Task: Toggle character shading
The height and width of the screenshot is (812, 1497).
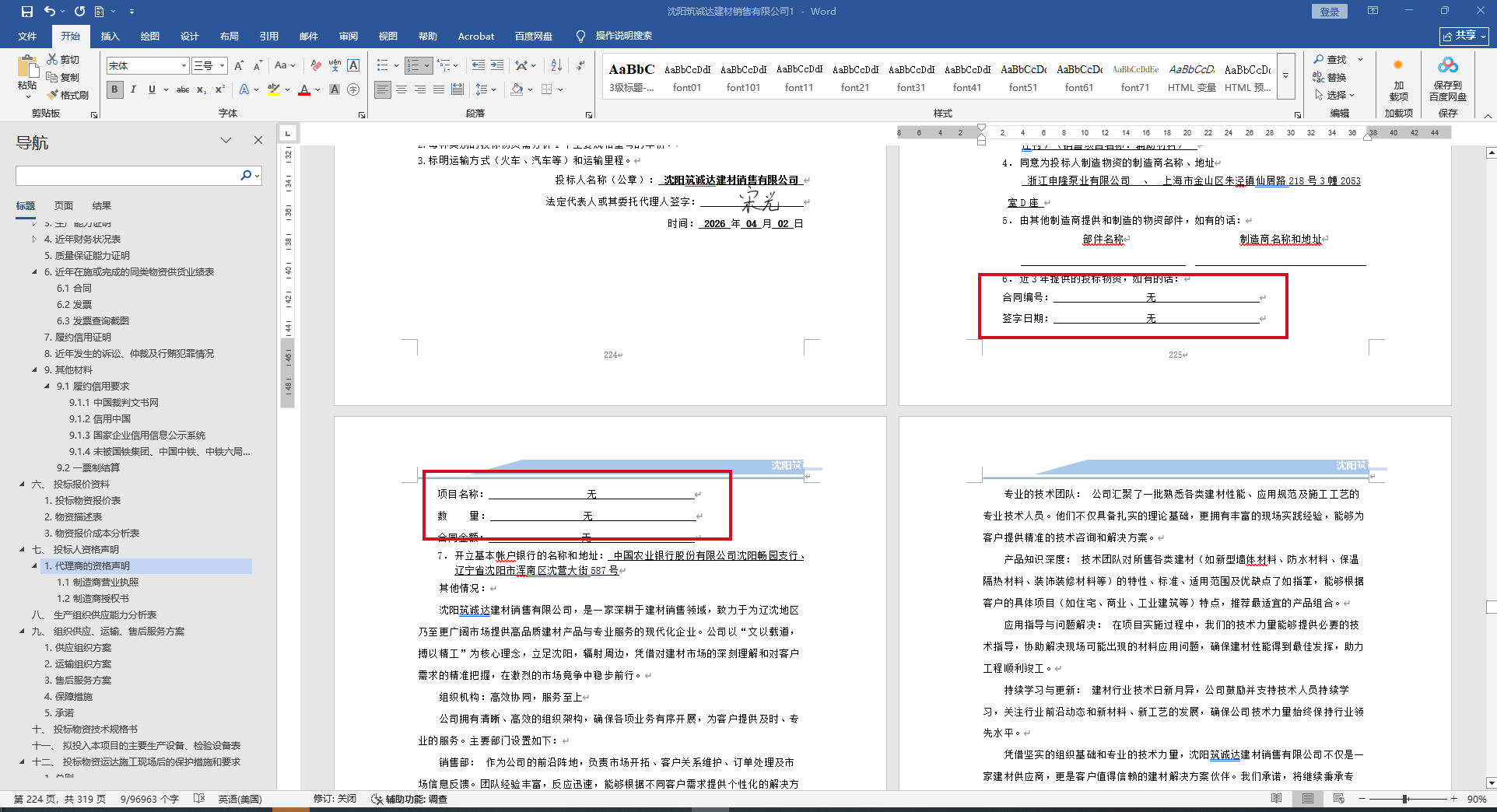Action: click(x=335, y=89)
